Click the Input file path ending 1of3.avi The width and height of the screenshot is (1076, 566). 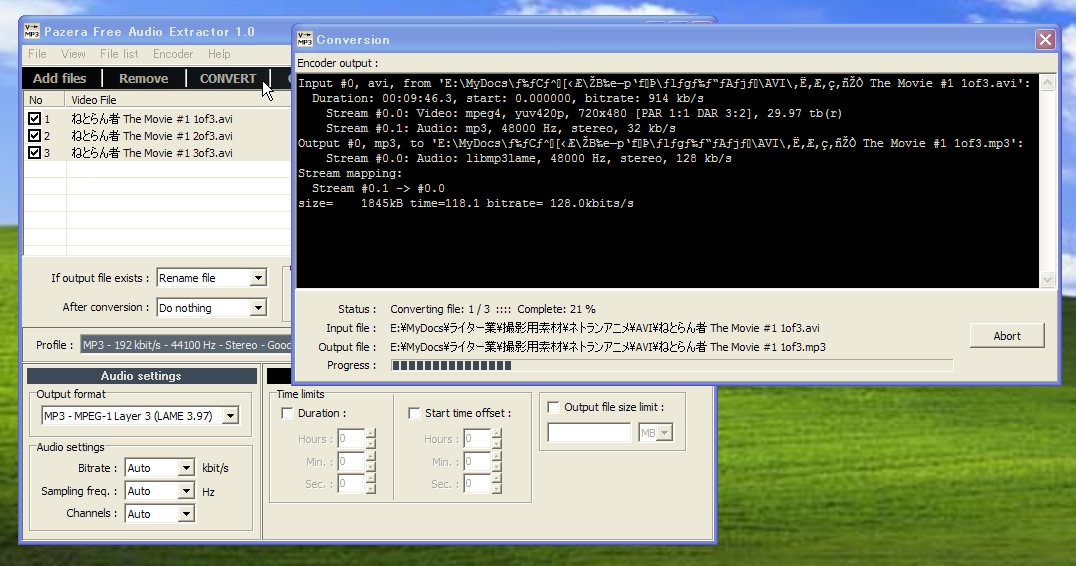pyautogui.click(x=605, y=328)
